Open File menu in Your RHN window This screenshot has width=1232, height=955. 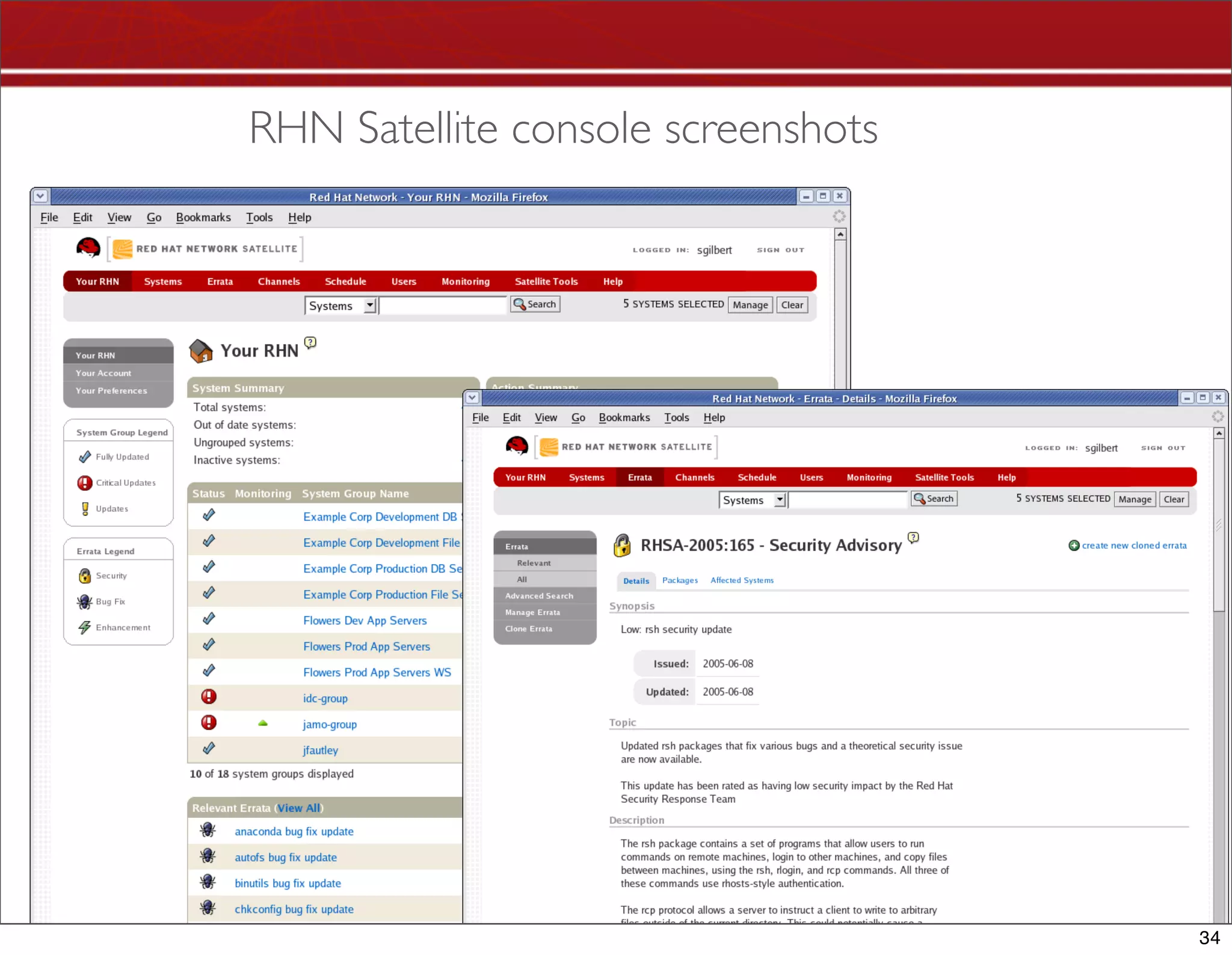click(49, 217)
